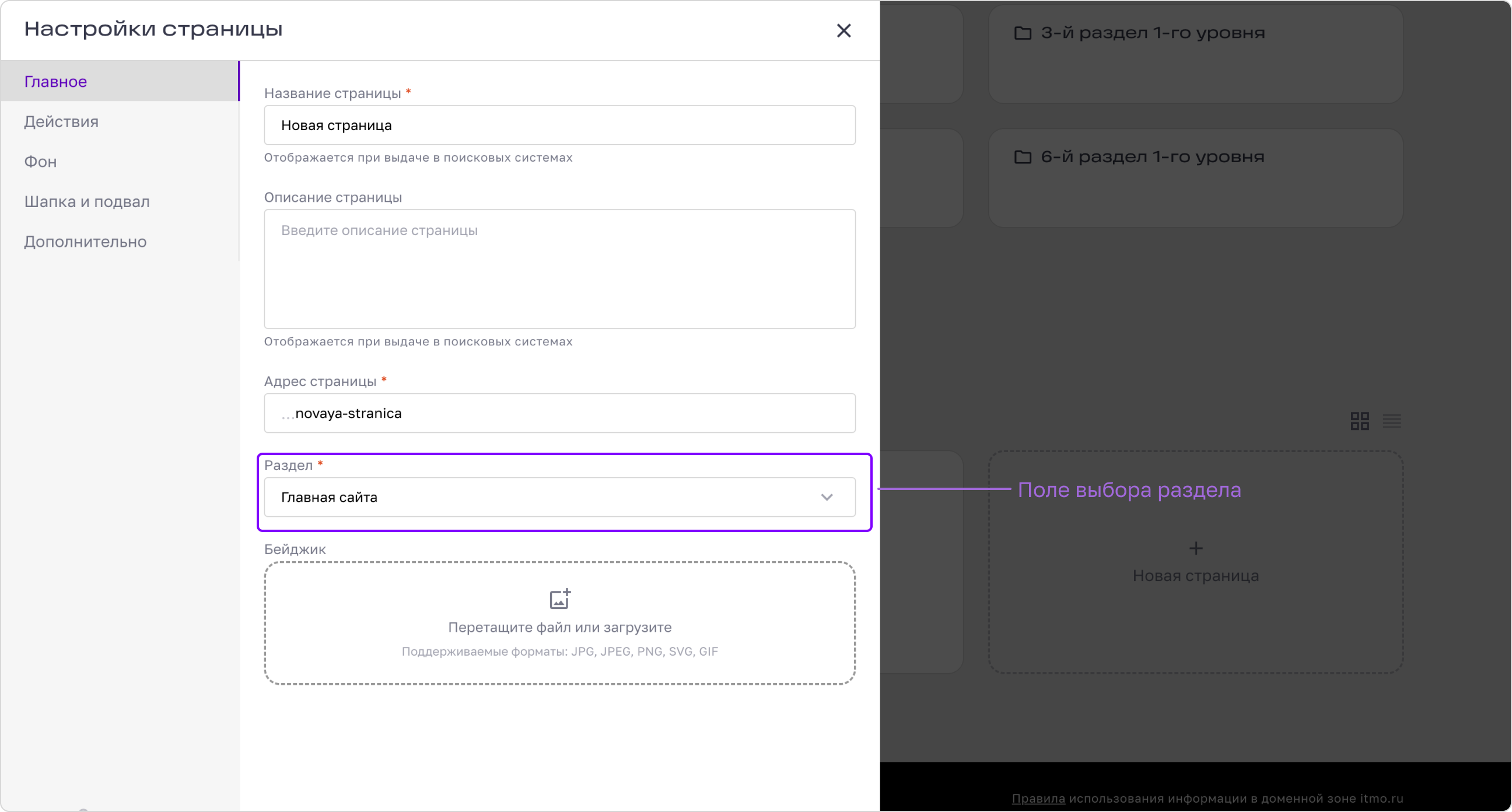1512x812 pixels.
Task: Focus the Описание страницы text area
Action: click(559, 269)
